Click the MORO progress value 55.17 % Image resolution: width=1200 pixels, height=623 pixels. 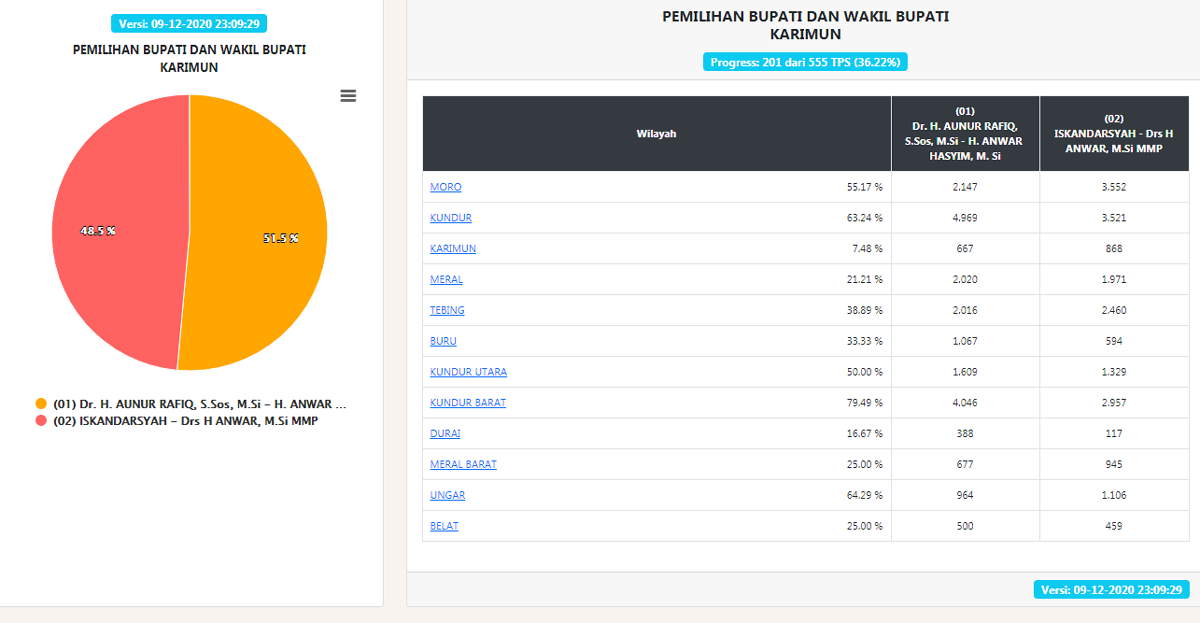click(x=864, y=187)
